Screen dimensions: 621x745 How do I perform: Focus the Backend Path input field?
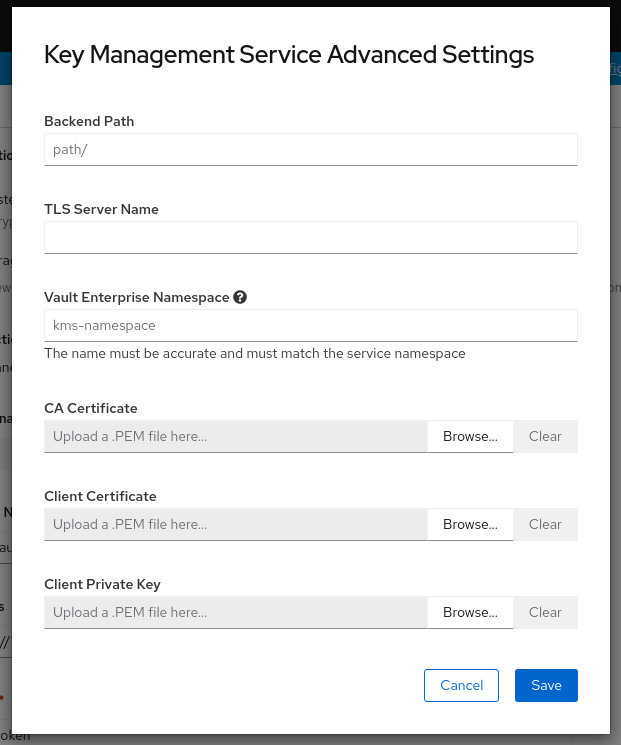click(310, 149)
